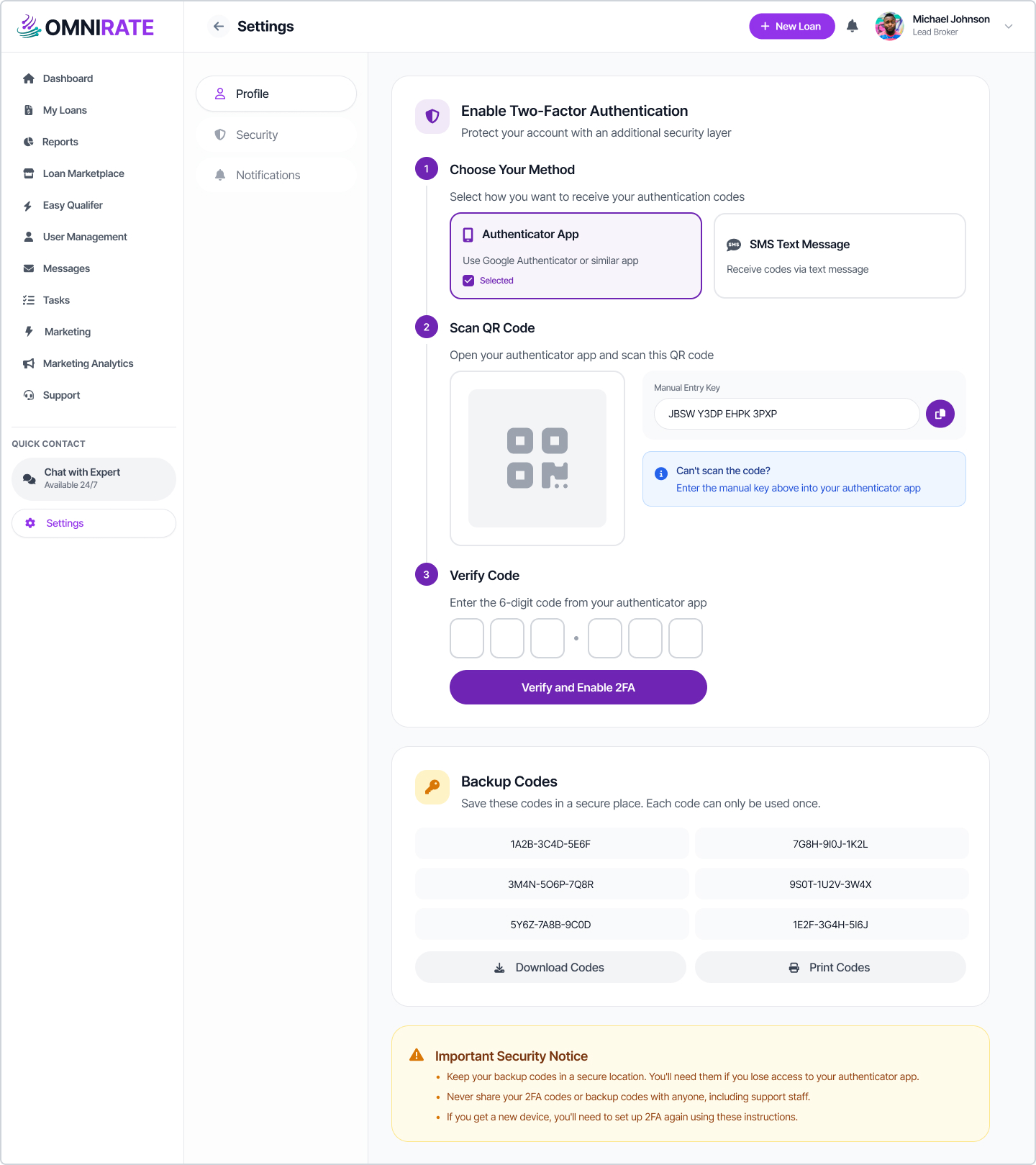Click the Support headset icon
Viewport: 1036px width, 1165px height.
click(29, 395)
